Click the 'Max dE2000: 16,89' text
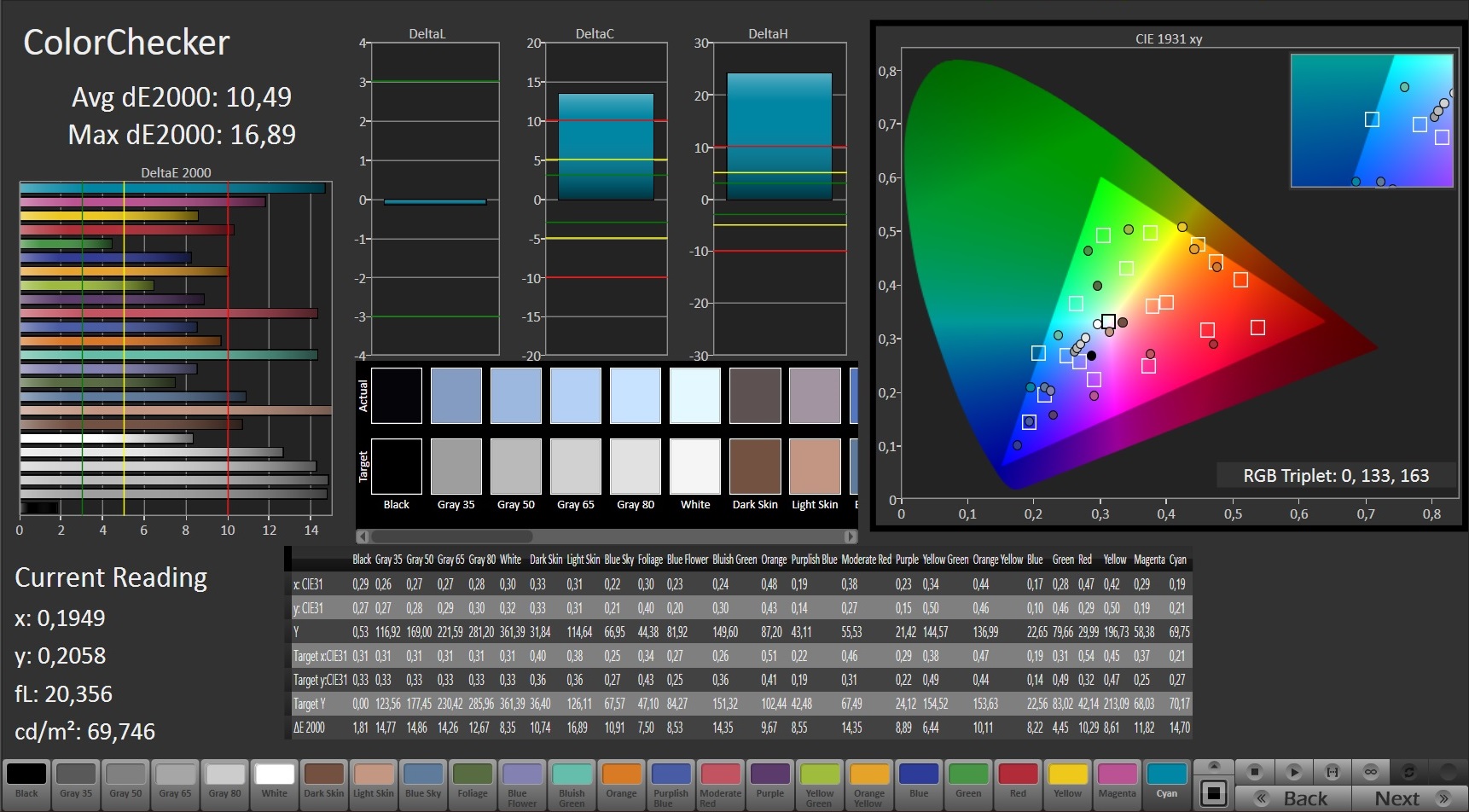This screenshot has height=812, width=1469. point(182,135)
